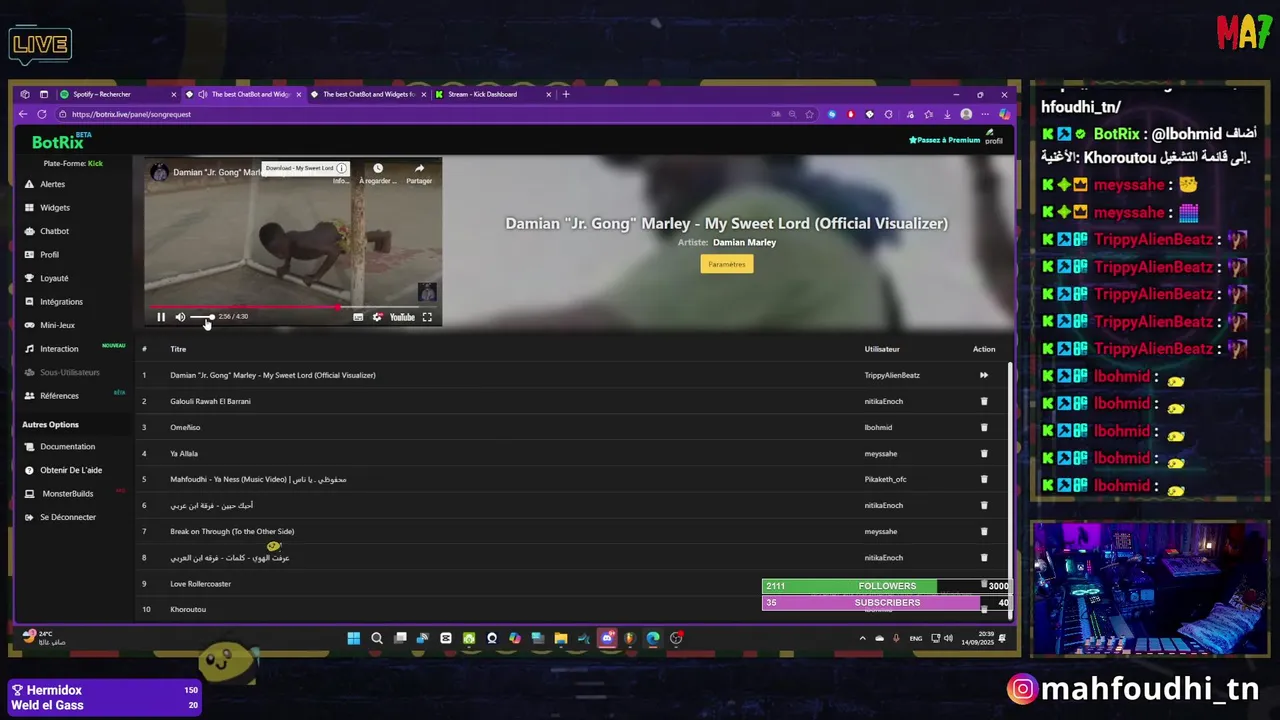Open Discord from the taskbar
This screenshot has height=720, width=1280.
[x=607, y=638]
